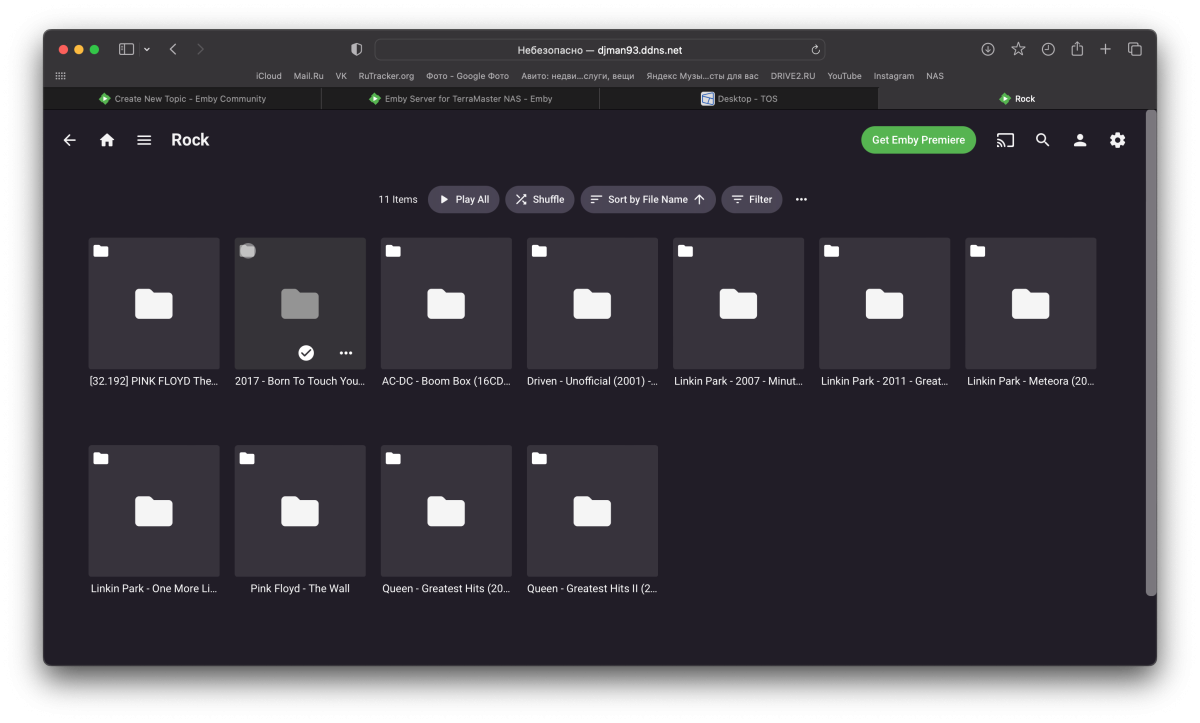The width and height of the screenshot is (1200, 723).
Task: Open the settings gear icon
Action: [x=1117, y=140]
